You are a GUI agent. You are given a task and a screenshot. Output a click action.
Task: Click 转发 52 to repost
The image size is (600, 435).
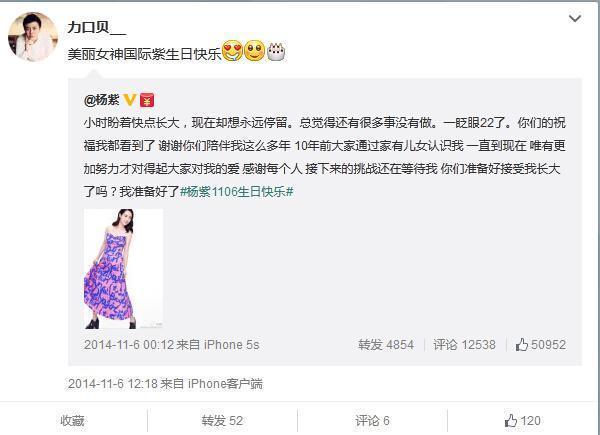click(222, 421)
